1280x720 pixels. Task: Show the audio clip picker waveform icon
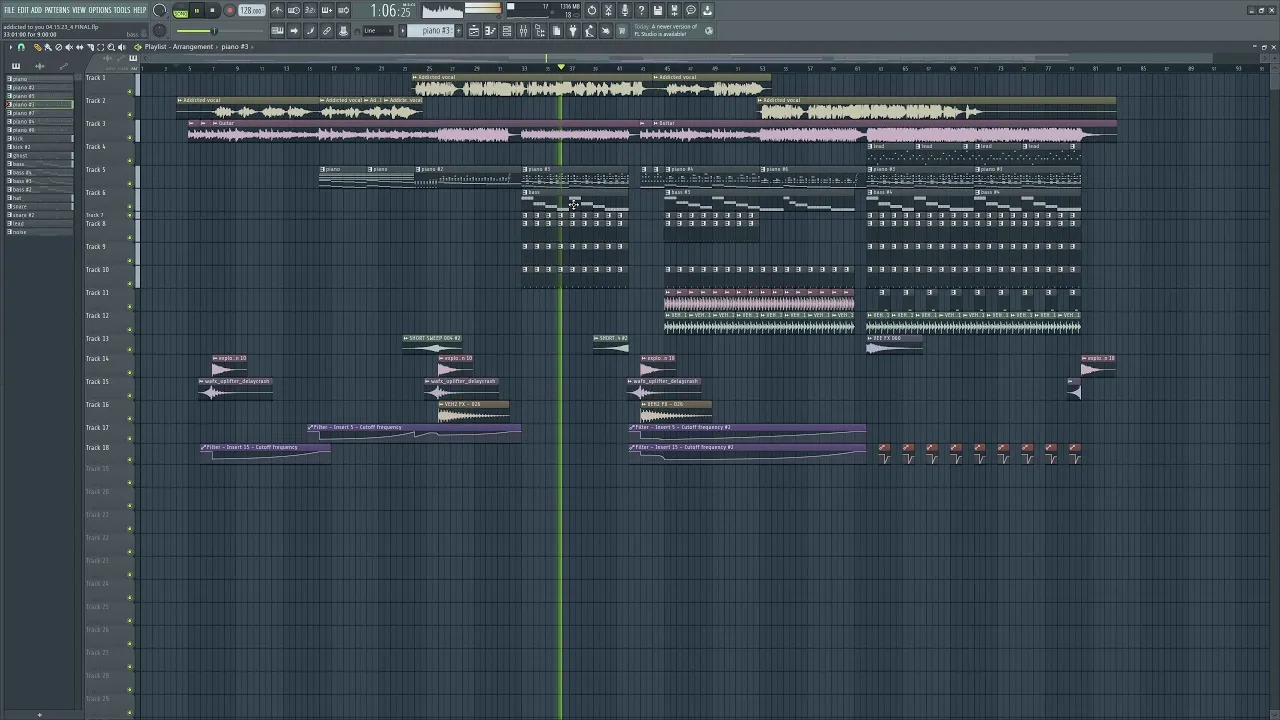click(40, 66)
